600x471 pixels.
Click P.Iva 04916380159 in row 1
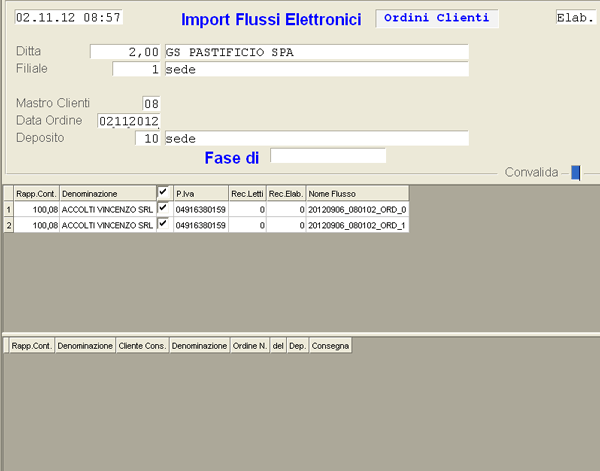[x=201, y=209]
